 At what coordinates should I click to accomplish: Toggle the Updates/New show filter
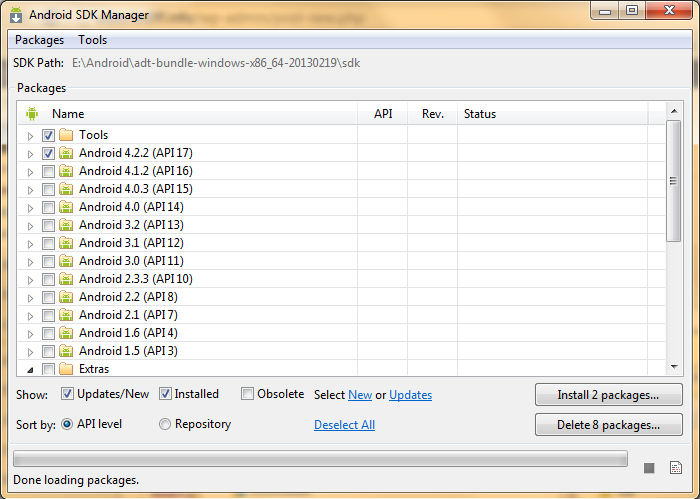tap(67, 394)
